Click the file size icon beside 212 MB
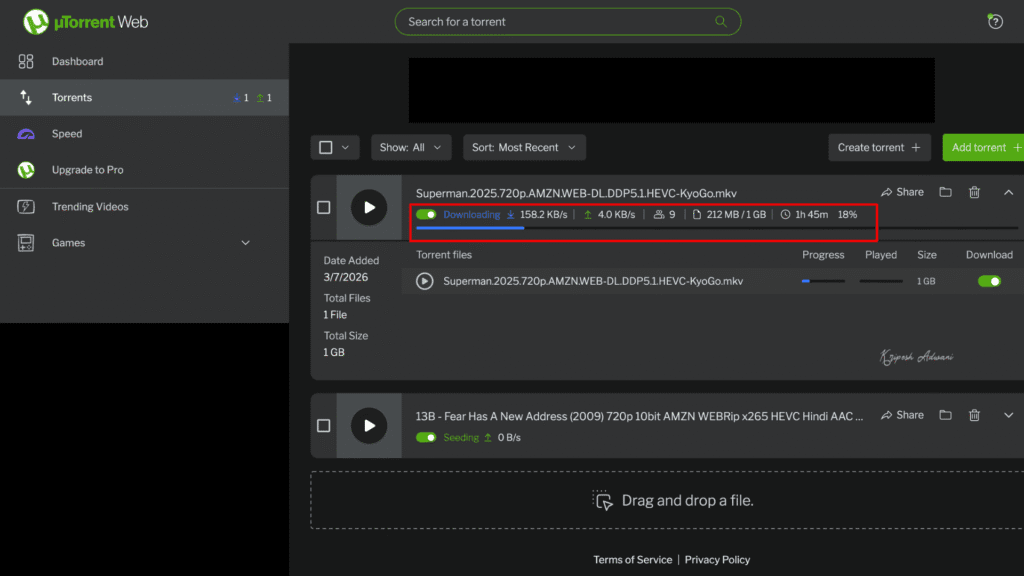 pos(697,214)
